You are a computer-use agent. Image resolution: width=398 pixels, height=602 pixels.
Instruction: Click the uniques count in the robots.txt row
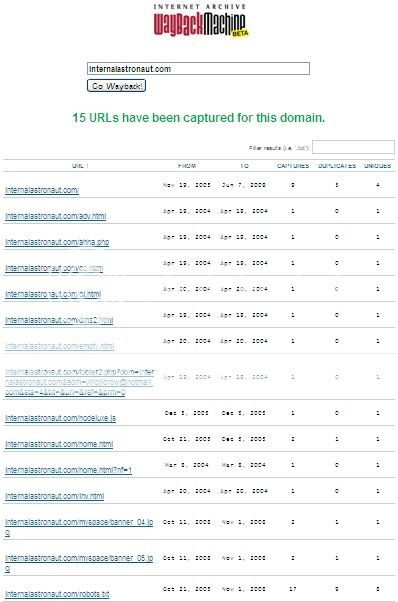378,589
